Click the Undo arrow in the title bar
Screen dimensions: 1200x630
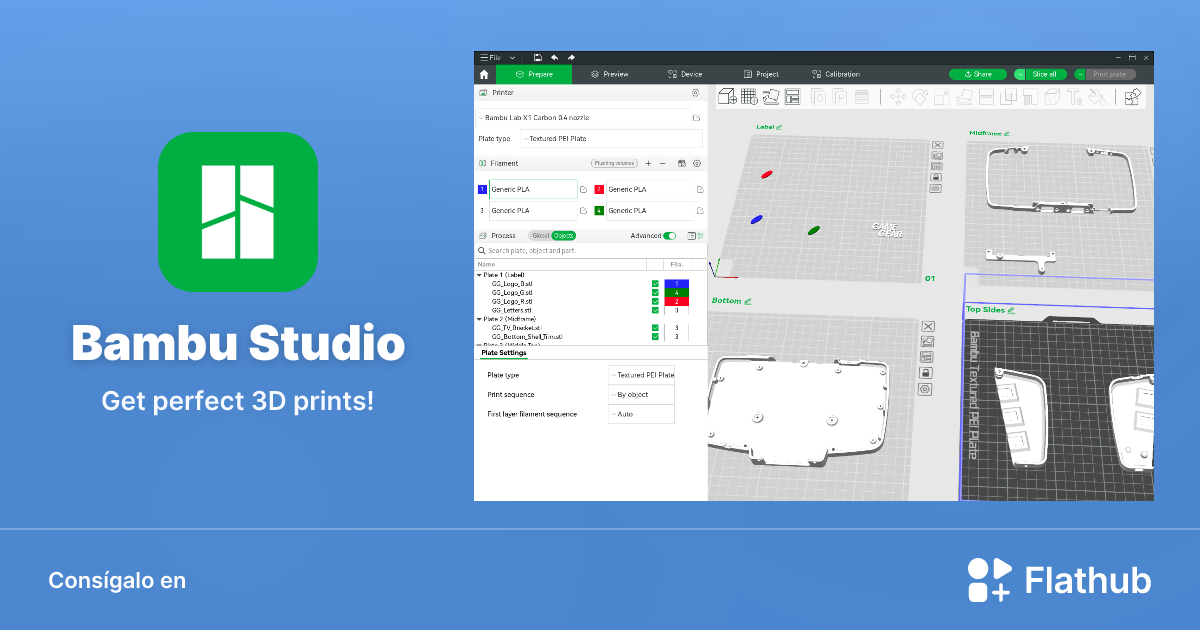pyautogui.click(x=553, y=58)
